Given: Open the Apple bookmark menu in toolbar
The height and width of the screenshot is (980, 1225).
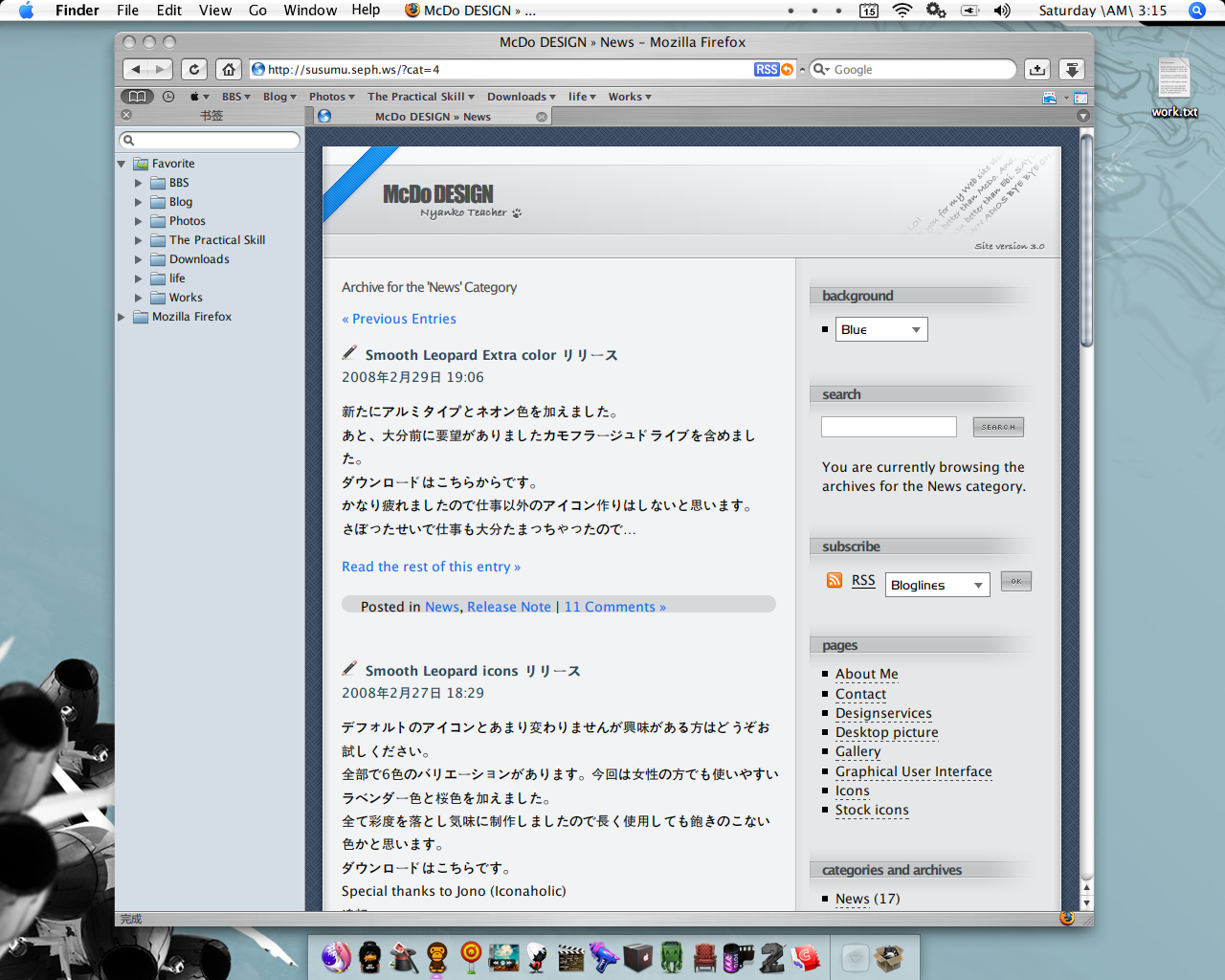Looking at the screenshot, I should pyautogui.click(x=199, y=97).
